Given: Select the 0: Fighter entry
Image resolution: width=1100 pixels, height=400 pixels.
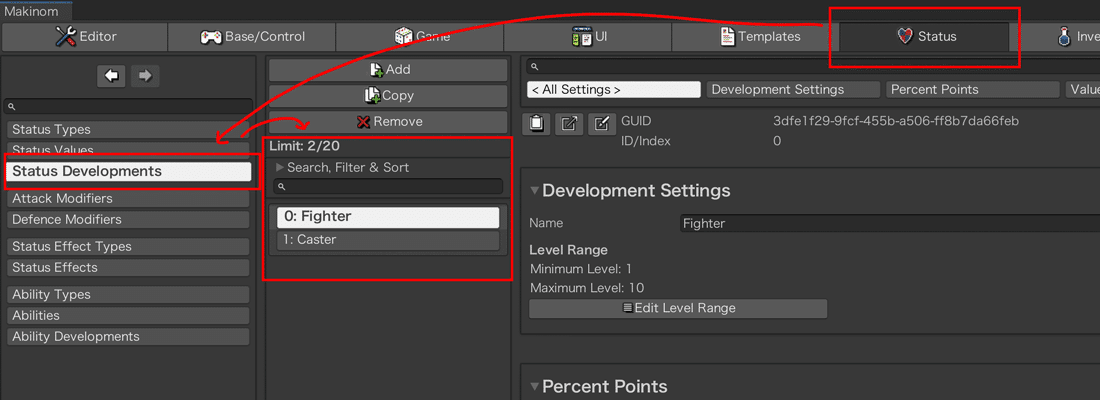Looking at the screenshot, I should point(388,217).
